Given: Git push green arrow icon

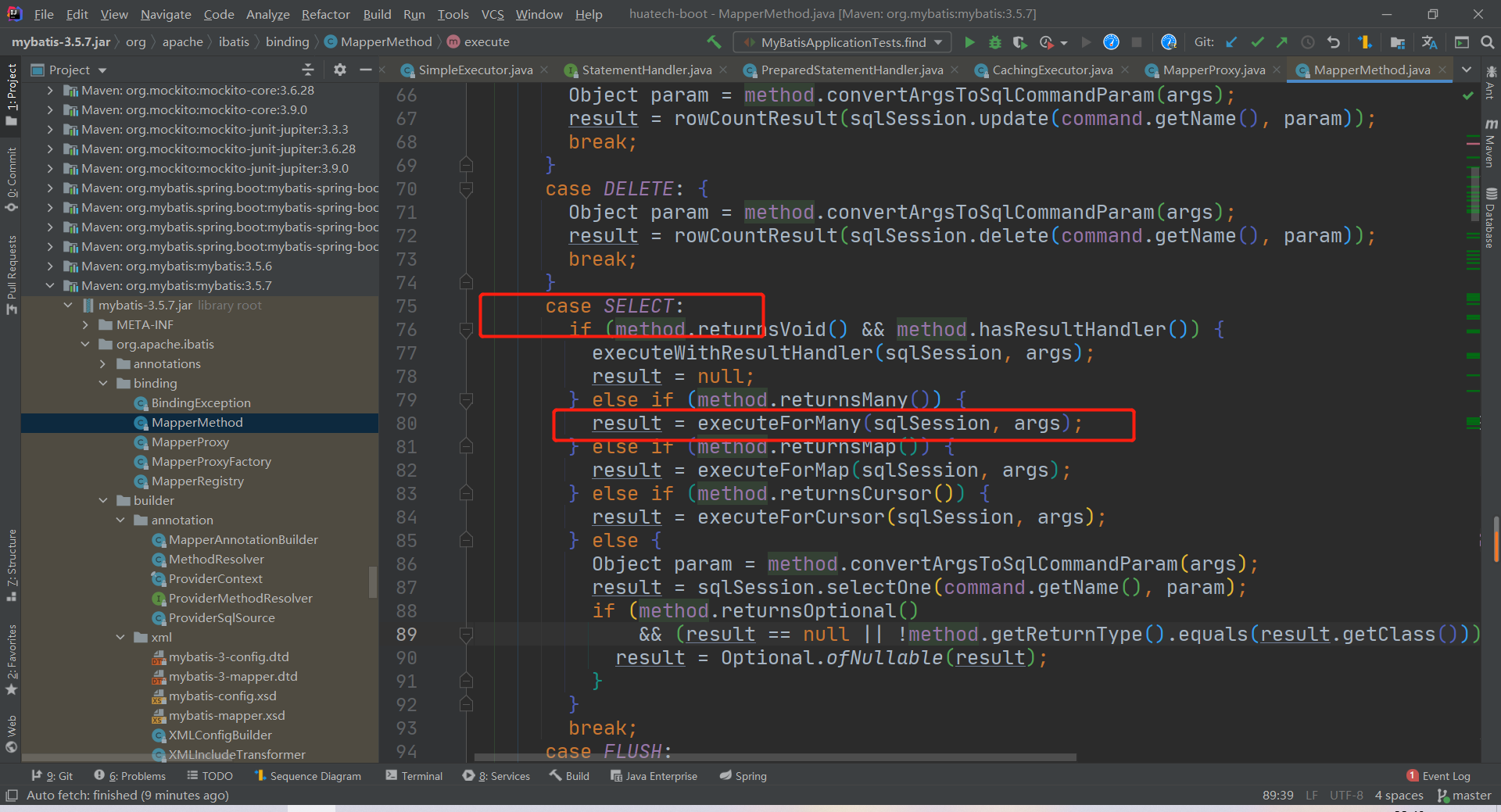Looking at the screenshot, I should pyautogui.click(x=1281, y=42).
